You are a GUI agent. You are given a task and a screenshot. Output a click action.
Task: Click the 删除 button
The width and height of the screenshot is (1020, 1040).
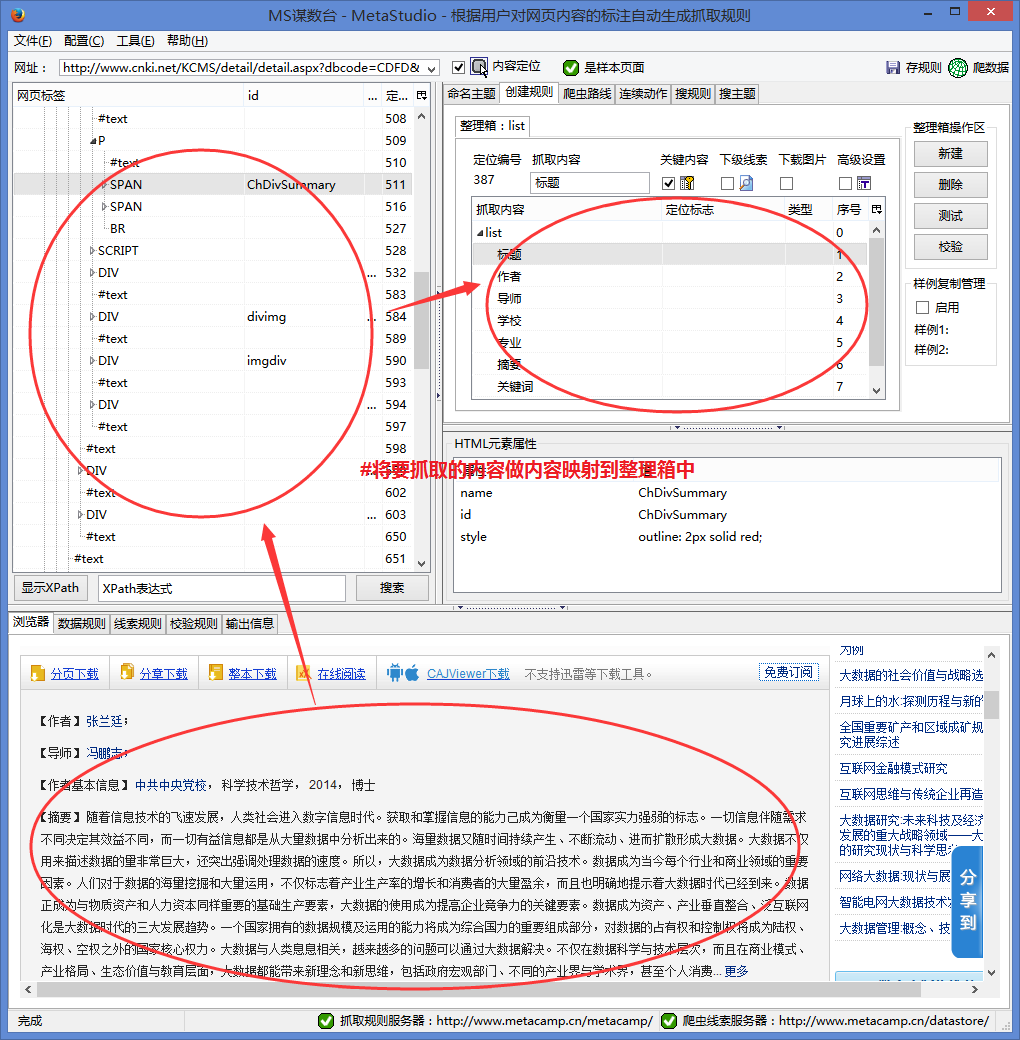950,185
